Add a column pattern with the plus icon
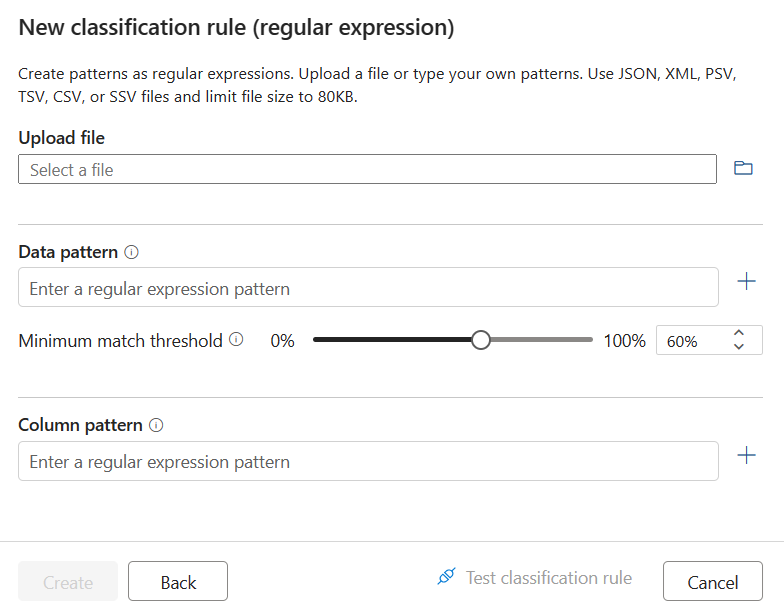 coord(746,456)
